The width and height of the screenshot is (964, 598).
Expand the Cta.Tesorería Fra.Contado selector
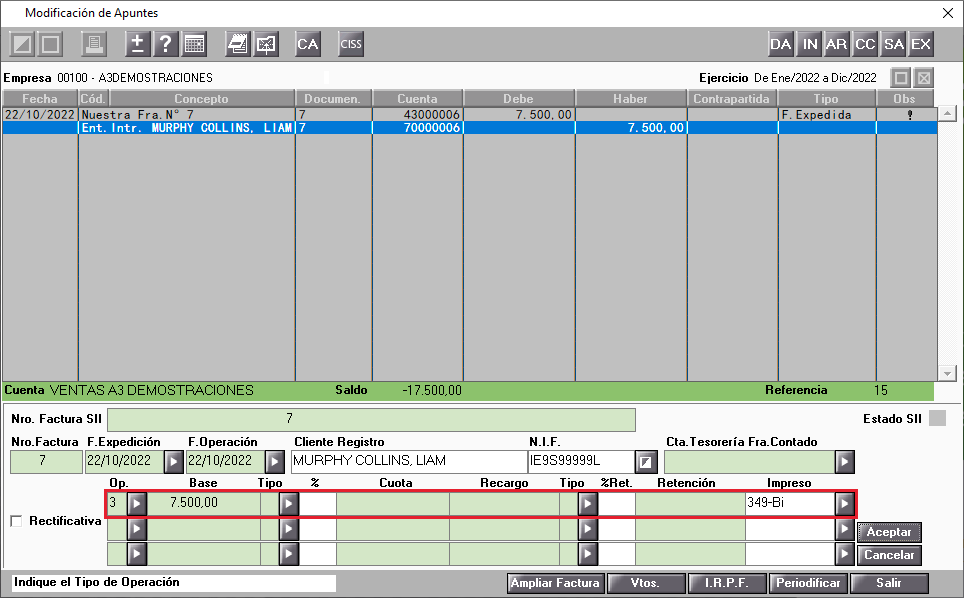tap(845, 462)
